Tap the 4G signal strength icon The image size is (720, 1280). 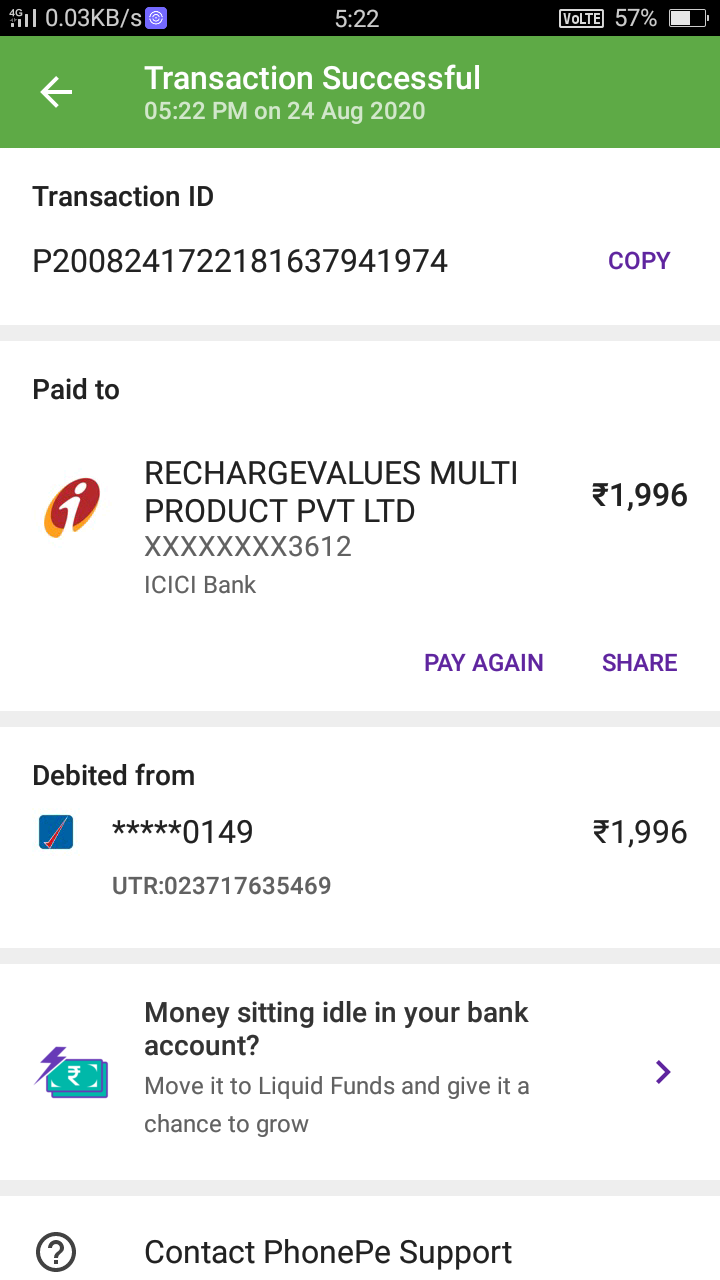[x=22, y=18]
